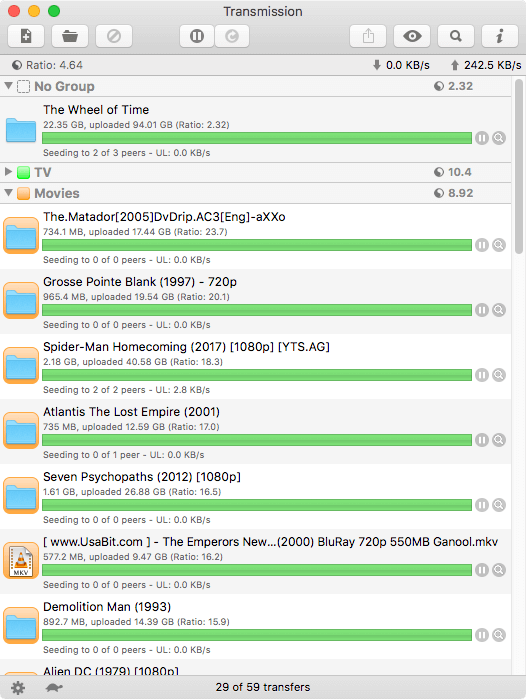
Task: Pause The Emperors New mkv transfer
Action: coord(482,570)
